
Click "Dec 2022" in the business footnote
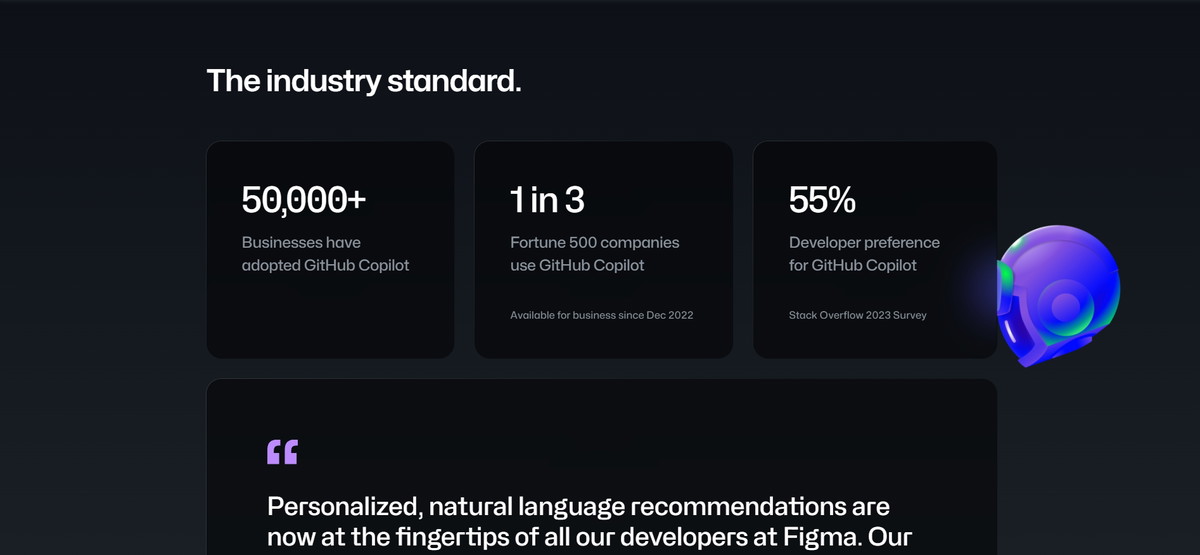click(671, 315)
